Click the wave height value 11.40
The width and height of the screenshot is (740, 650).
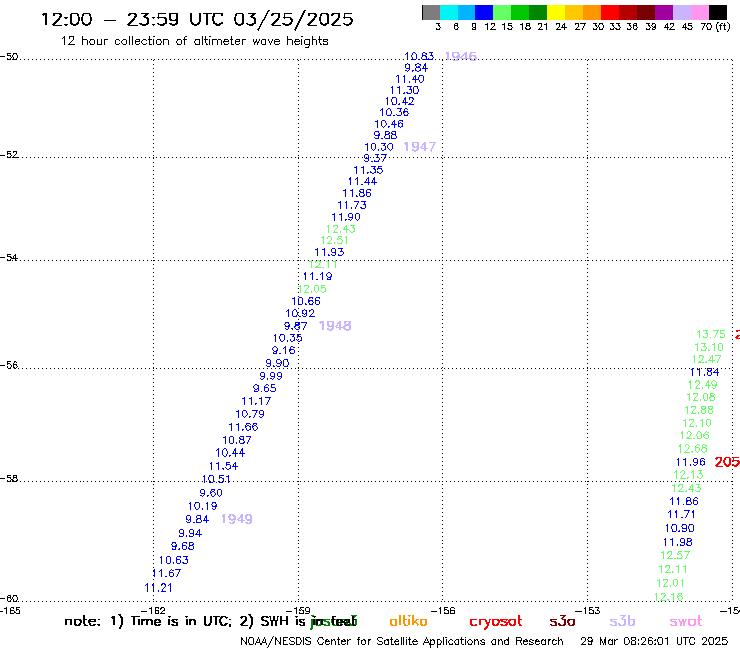point(410,79)
